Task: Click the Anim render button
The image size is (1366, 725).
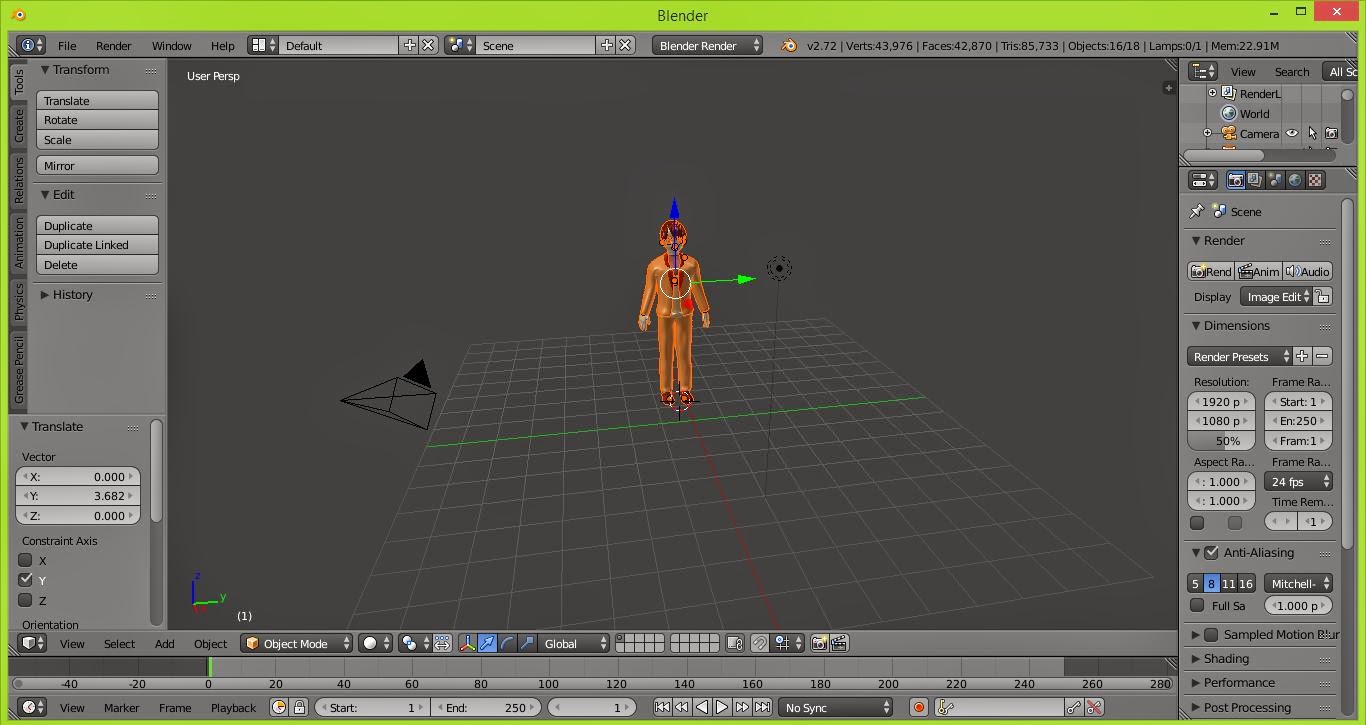Action: 1258,271
